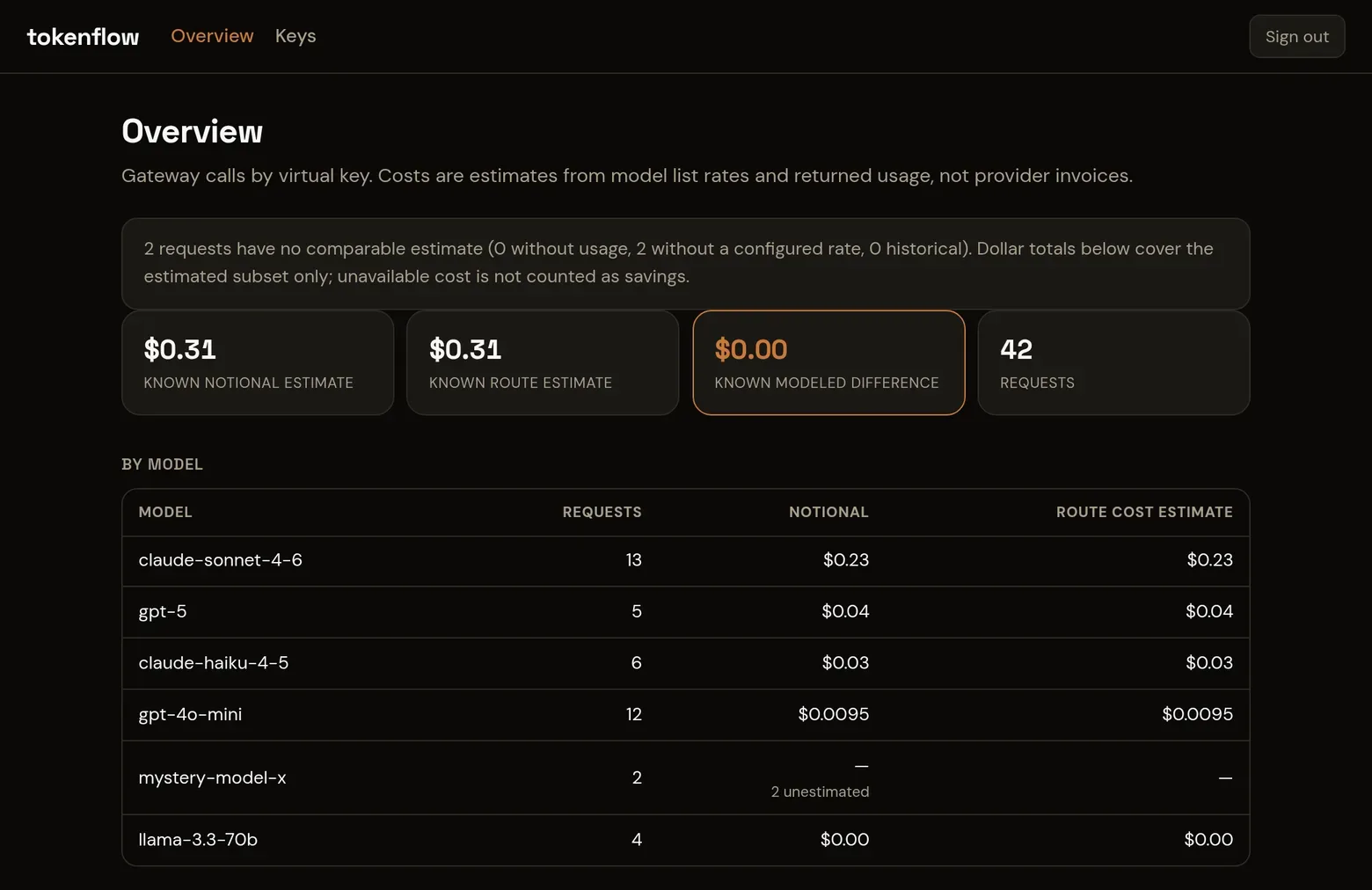Click the route cost $0.00 for llama-3.3-70b
The image size is (1372, 890).
(x=1208, y=840)
